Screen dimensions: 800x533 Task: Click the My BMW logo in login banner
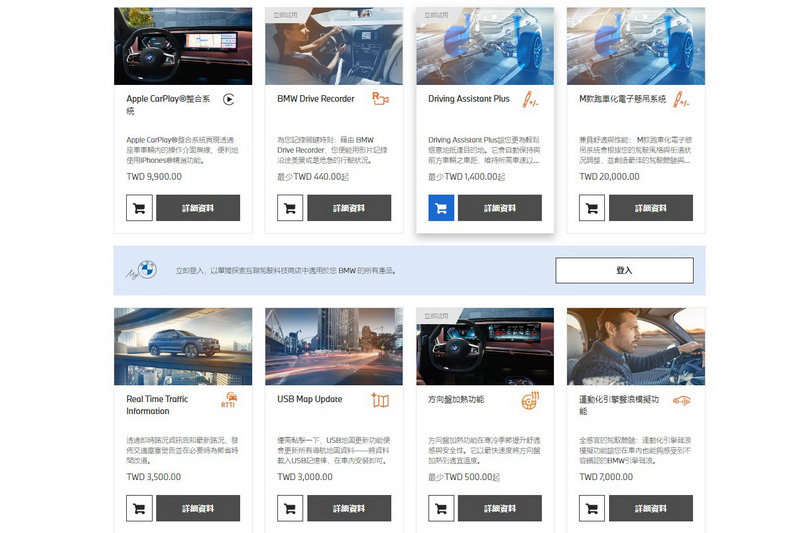tap(141, 270)
